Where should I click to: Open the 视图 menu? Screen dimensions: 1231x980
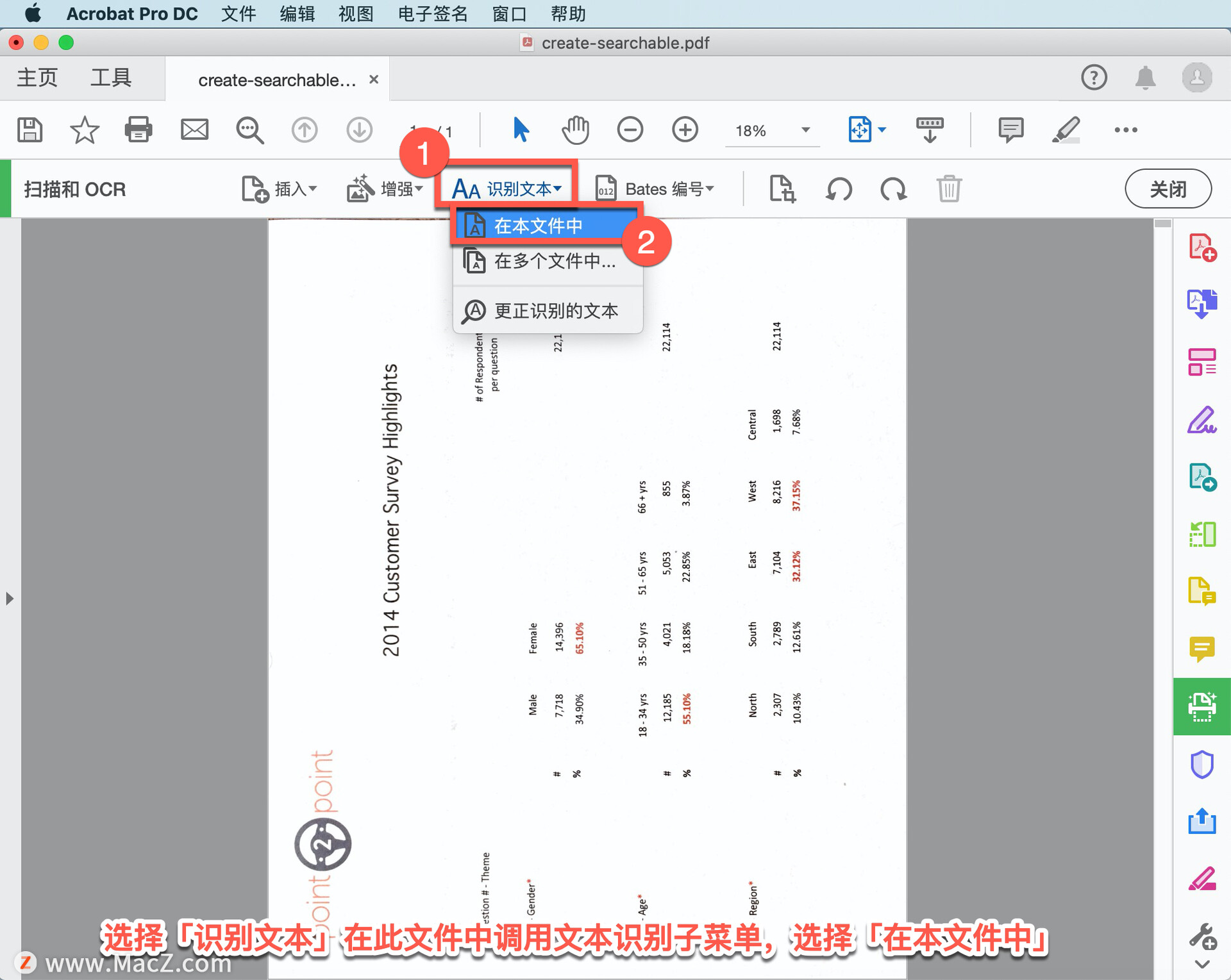356,13
